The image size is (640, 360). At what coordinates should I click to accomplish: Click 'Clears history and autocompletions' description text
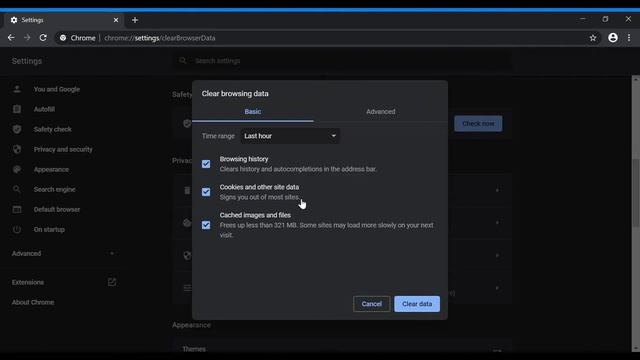pos(298,169)
